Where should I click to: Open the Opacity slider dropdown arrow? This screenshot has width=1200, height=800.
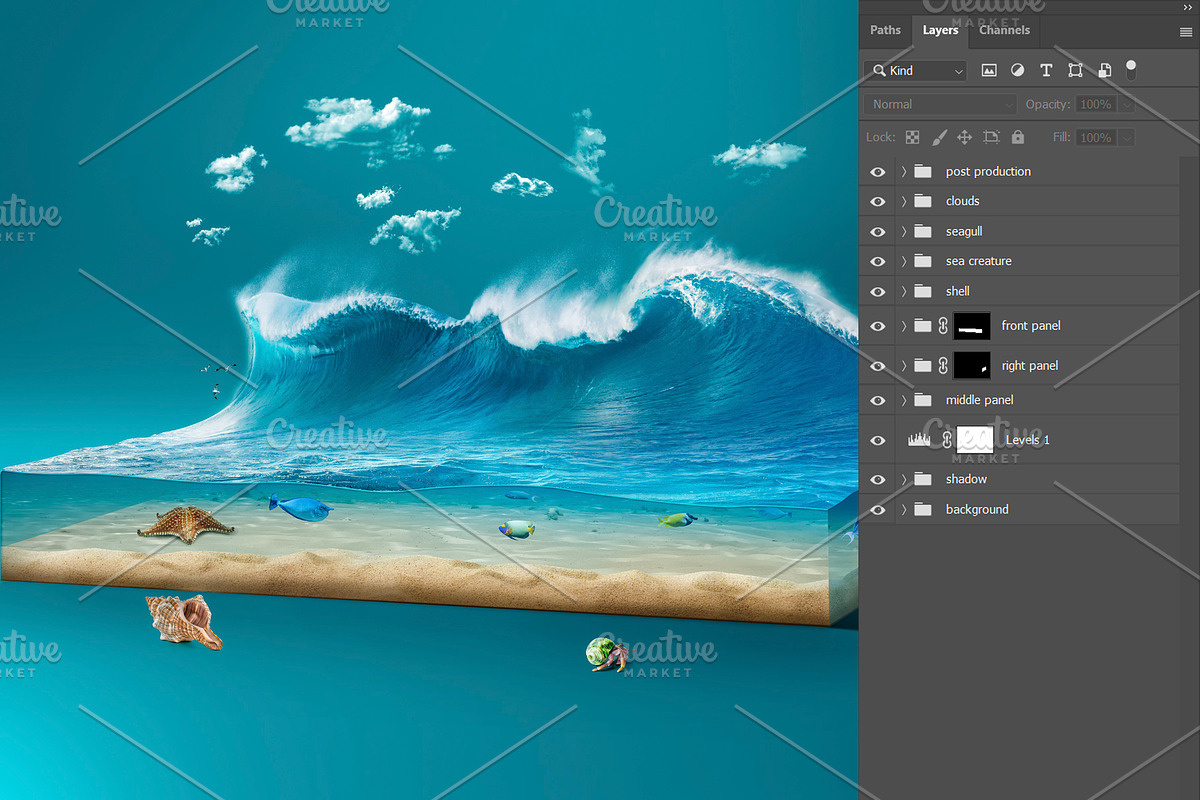1126,104
